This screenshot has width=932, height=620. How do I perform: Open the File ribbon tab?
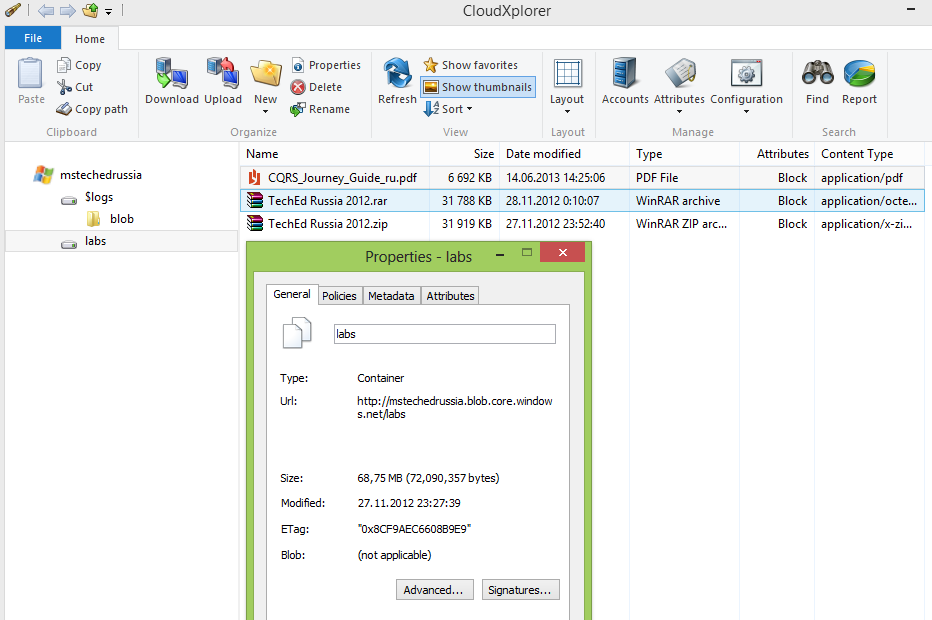tap(33, 38)
